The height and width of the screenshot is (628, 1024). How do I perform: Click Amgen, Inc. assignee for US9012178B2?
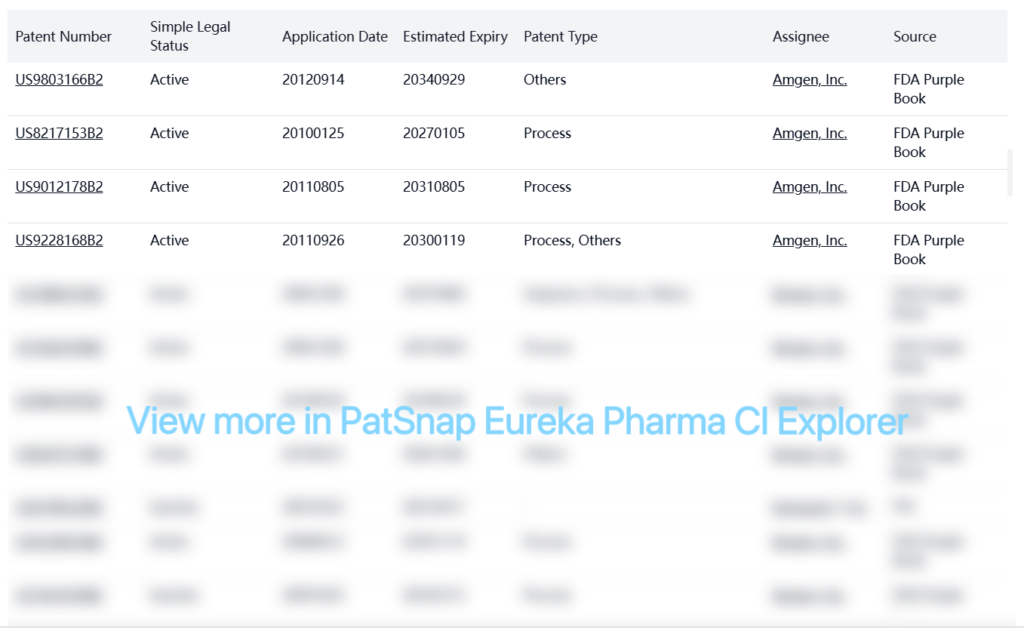click(x=809, y=187)
